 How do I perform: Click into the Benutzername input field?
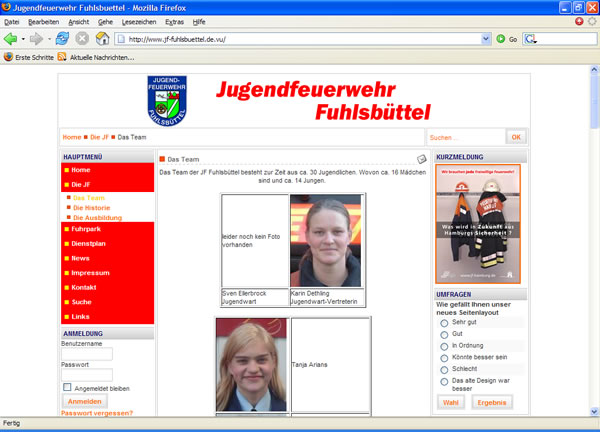point(86,353)
